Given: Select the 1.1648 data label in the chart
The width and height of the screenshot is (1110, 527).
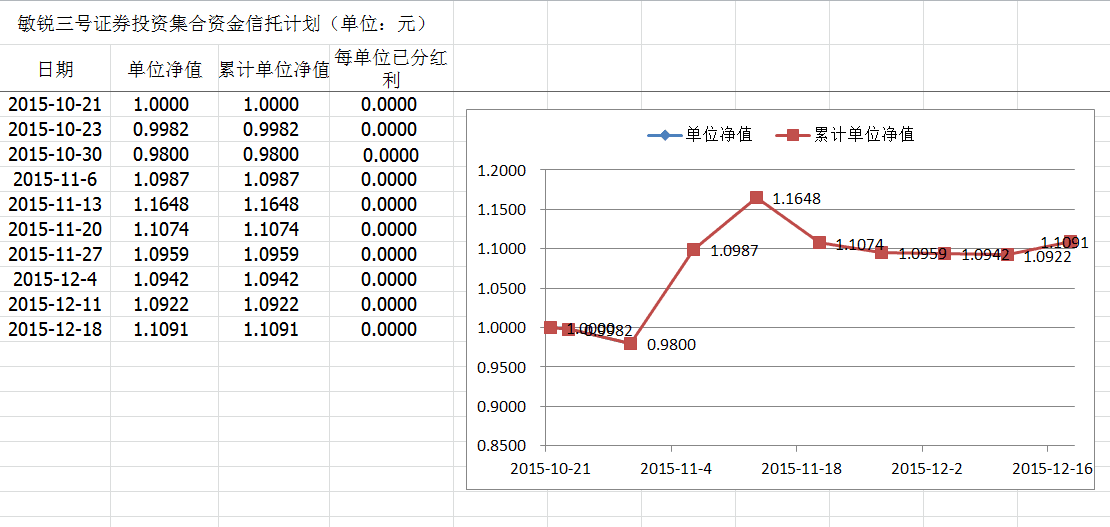Looking at the screenshot, I should point(796,199).
